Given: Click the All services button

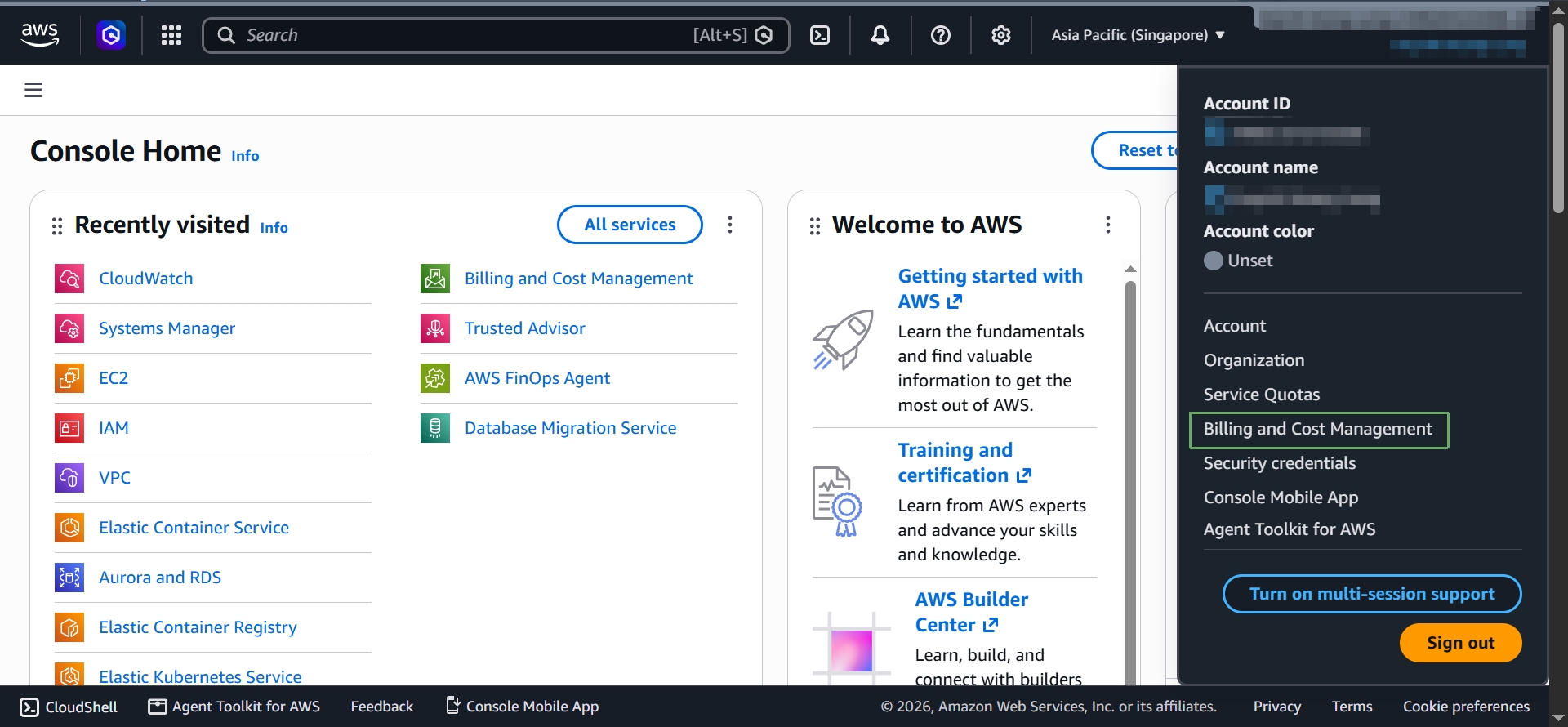Looking at the screenshot, I should [x=630, y=225].
